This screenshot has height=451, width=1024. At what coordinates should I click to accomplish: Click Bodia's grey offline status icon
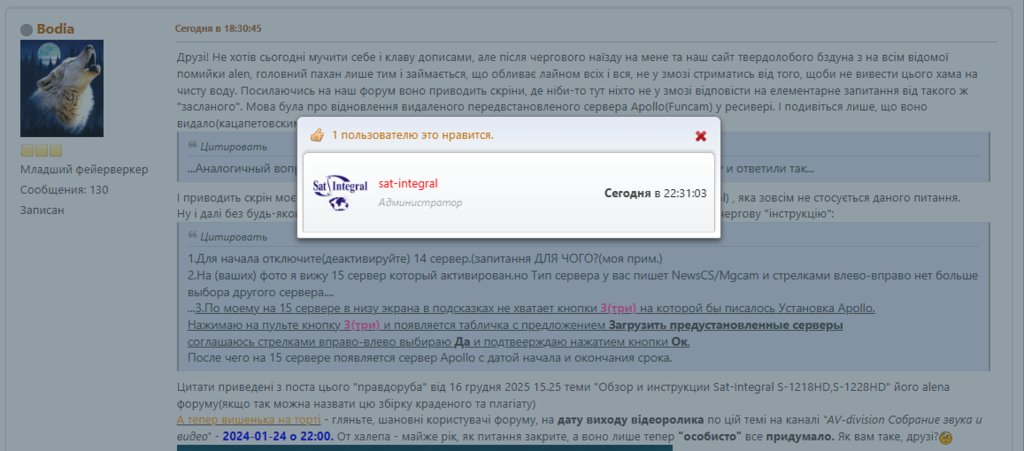pyautogui.click(x=26, y=29)
